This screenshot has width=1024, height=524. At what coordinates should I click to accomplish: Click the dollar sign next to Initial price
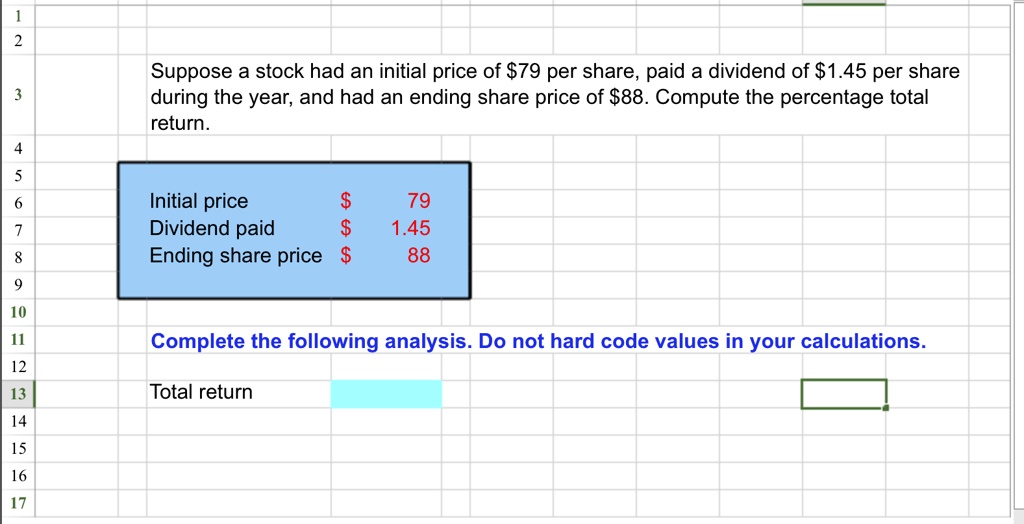[x=345, y=201]
